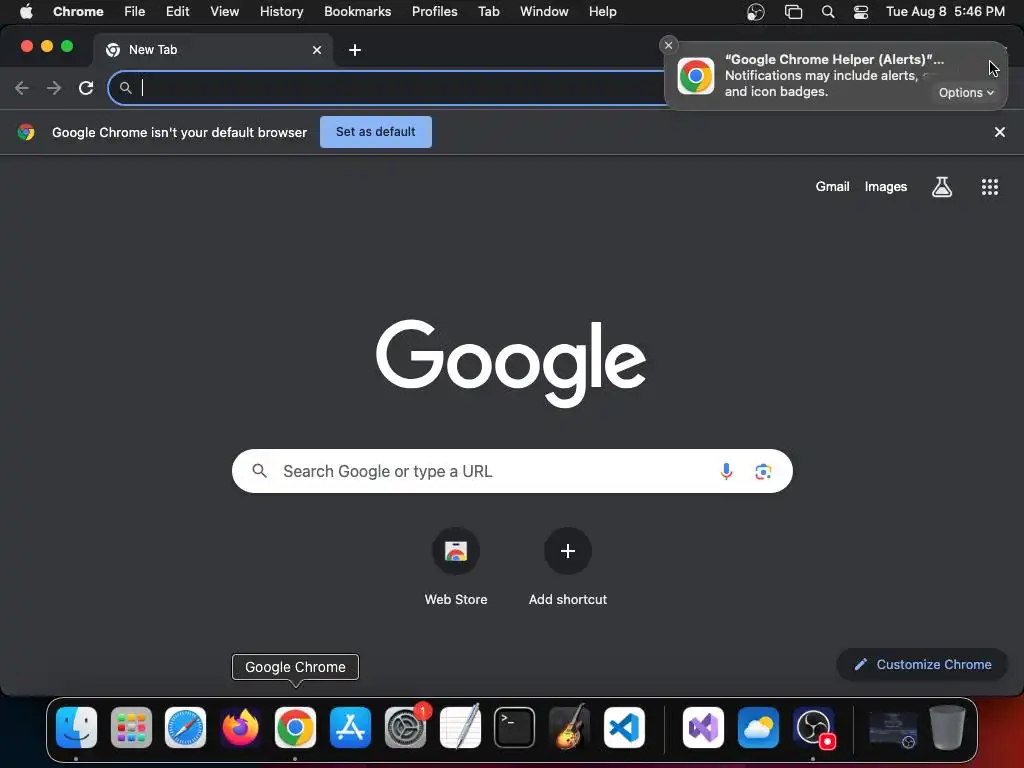
Task: Open the Images link
Action: [x=886, y=187]
